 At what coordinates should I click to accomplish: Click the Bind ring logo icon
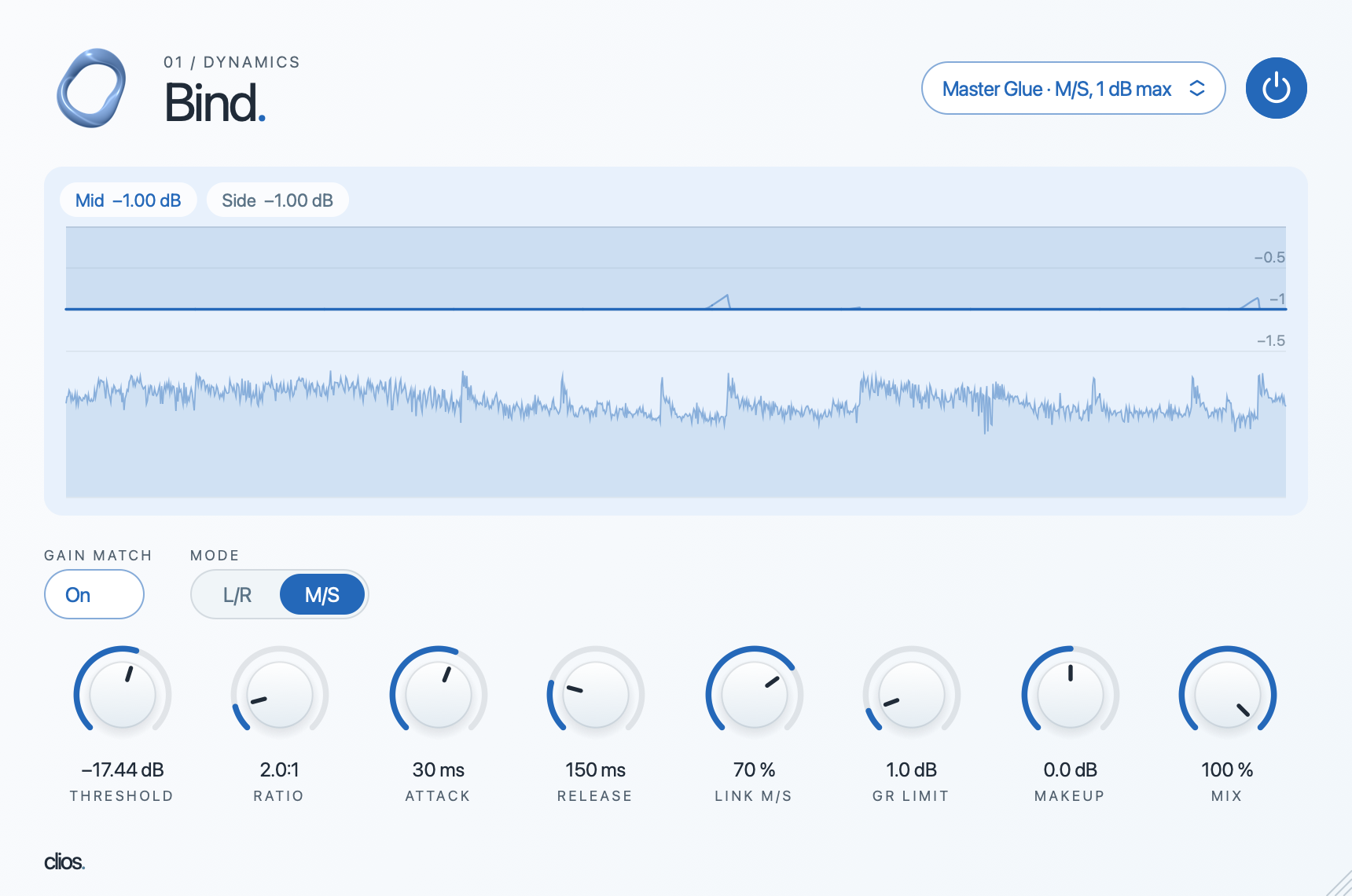point(91,88)
